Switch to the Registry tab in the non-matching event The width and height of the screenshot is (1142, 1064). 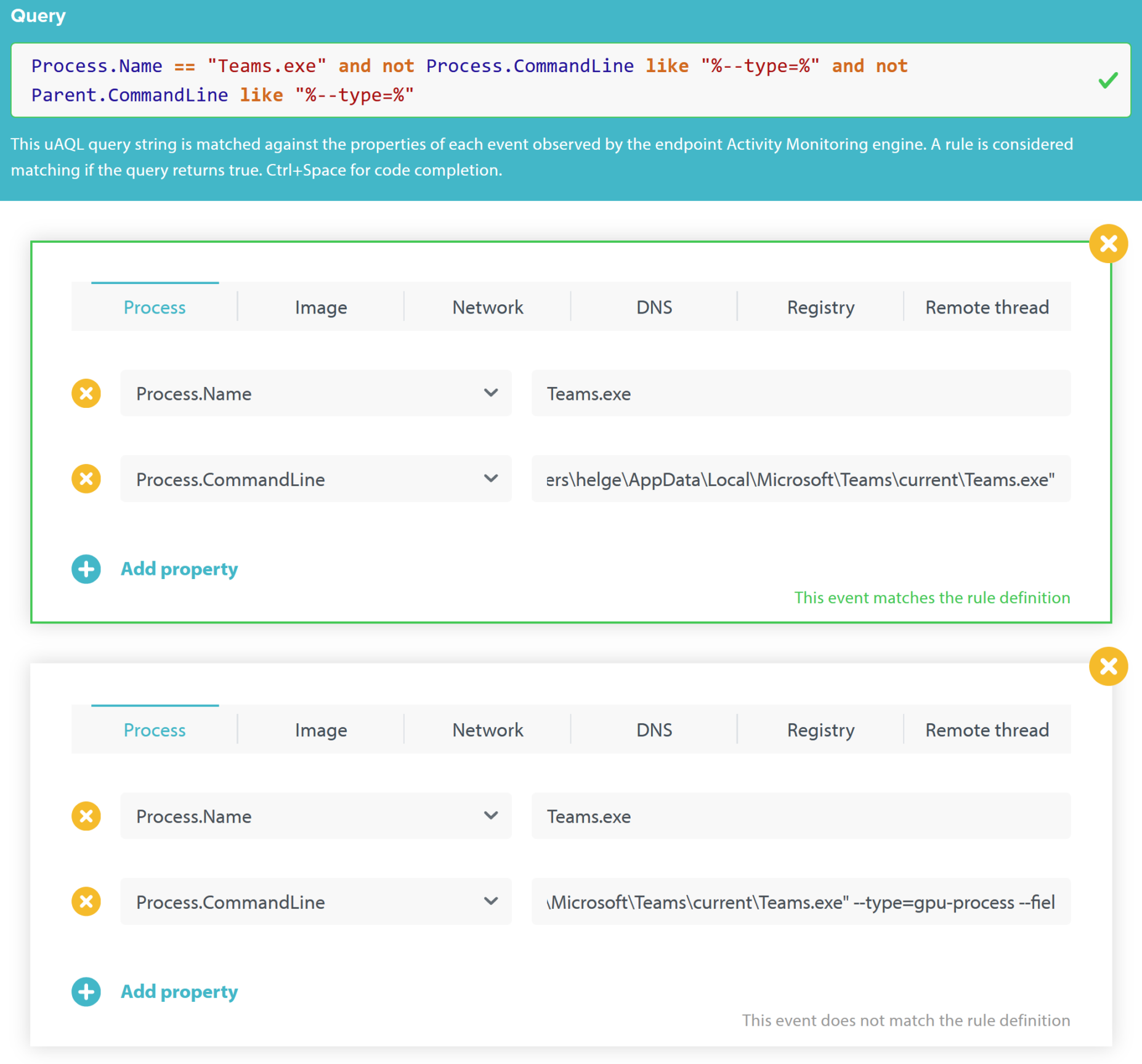820,729
